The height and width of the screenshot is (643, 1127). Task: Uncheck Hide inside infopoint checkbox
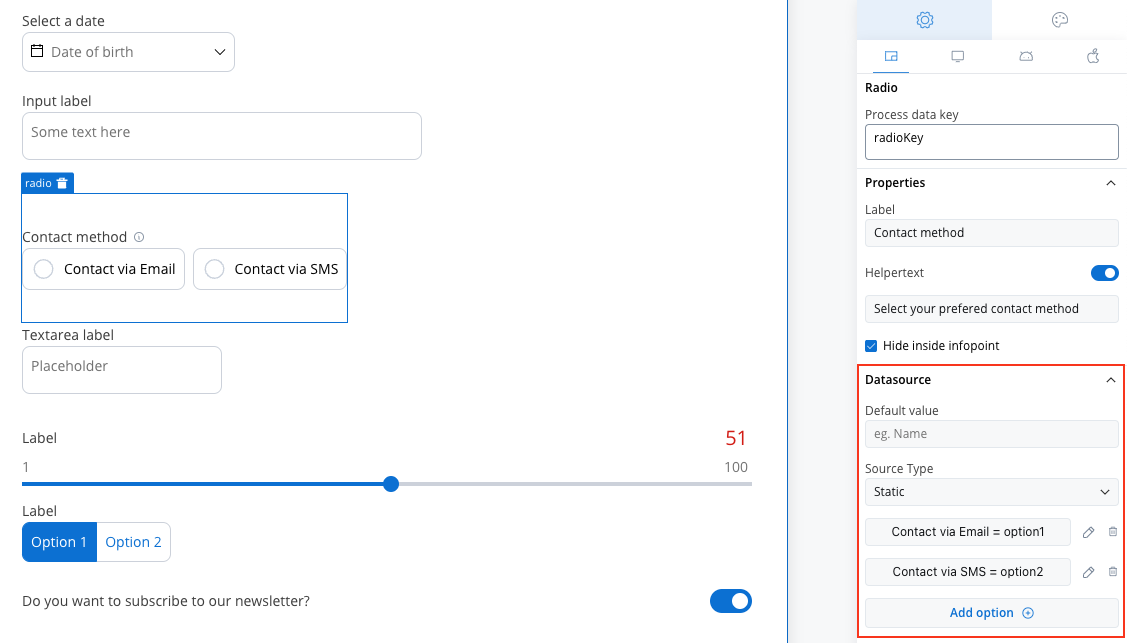[871, 346]
